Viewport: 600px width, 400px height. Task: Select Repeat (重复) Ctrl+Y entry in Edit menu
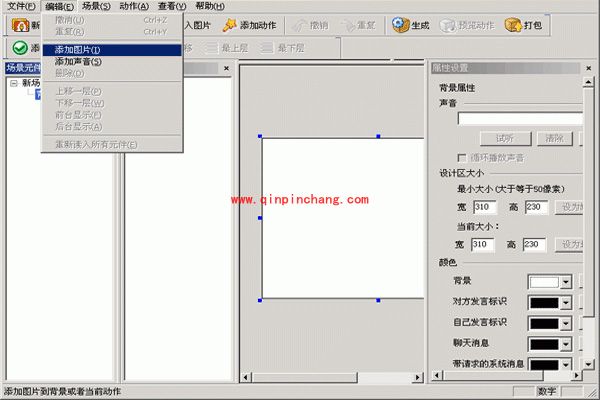112,32
